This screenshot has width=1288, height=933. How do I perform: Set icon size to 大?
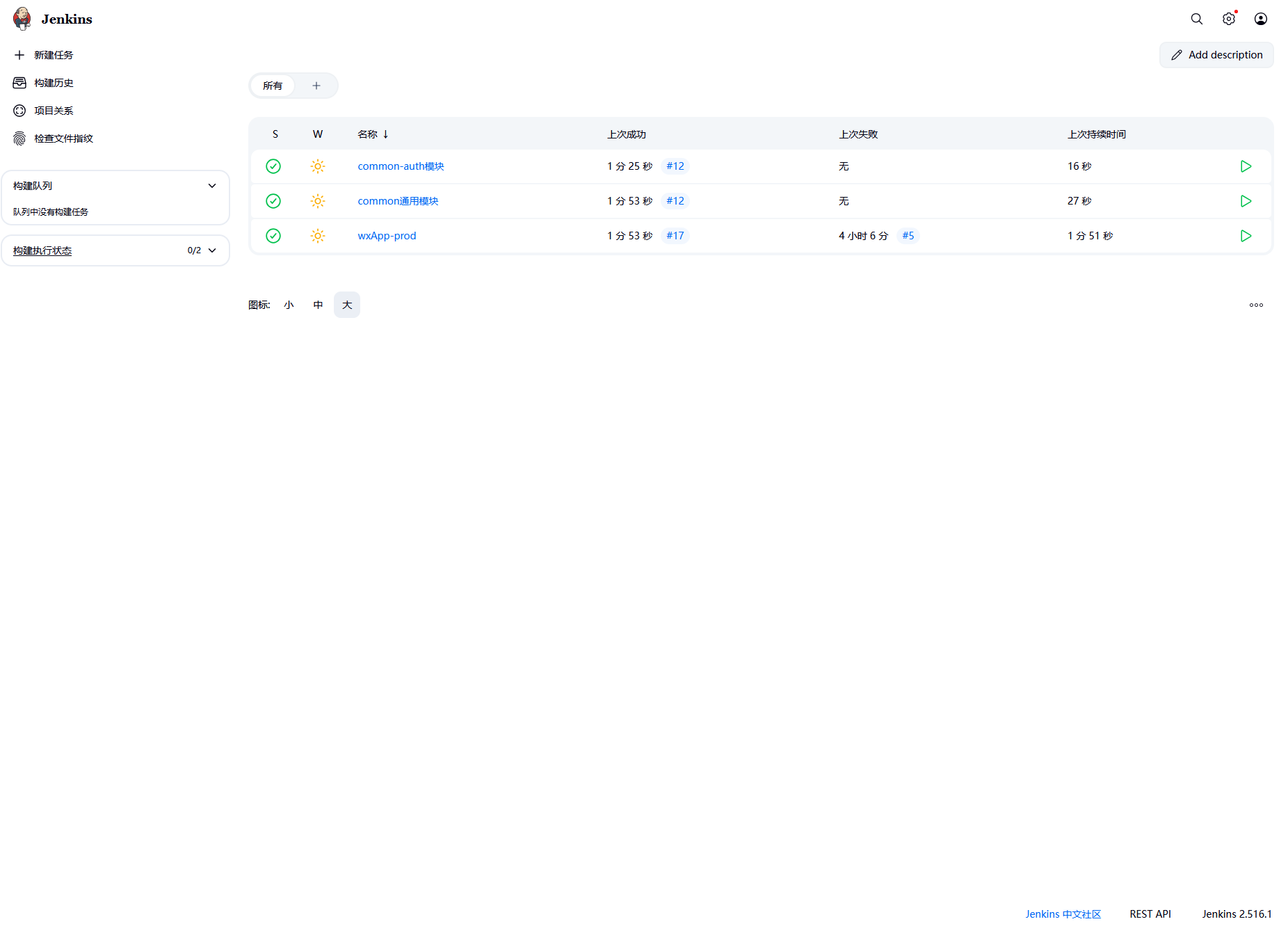[347, 305]
